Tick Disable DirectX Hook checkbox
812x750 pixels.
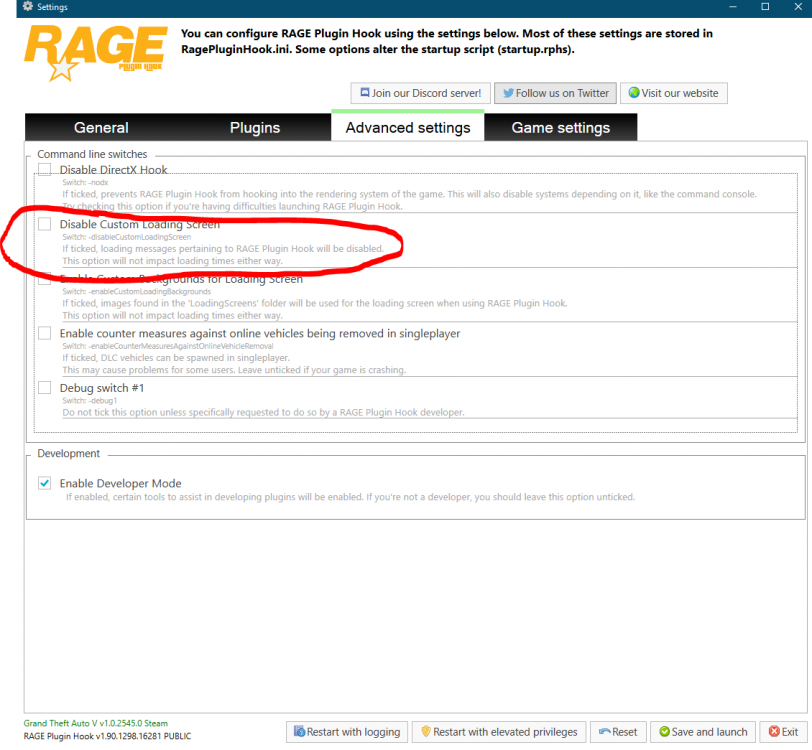[x=45, y=169]
